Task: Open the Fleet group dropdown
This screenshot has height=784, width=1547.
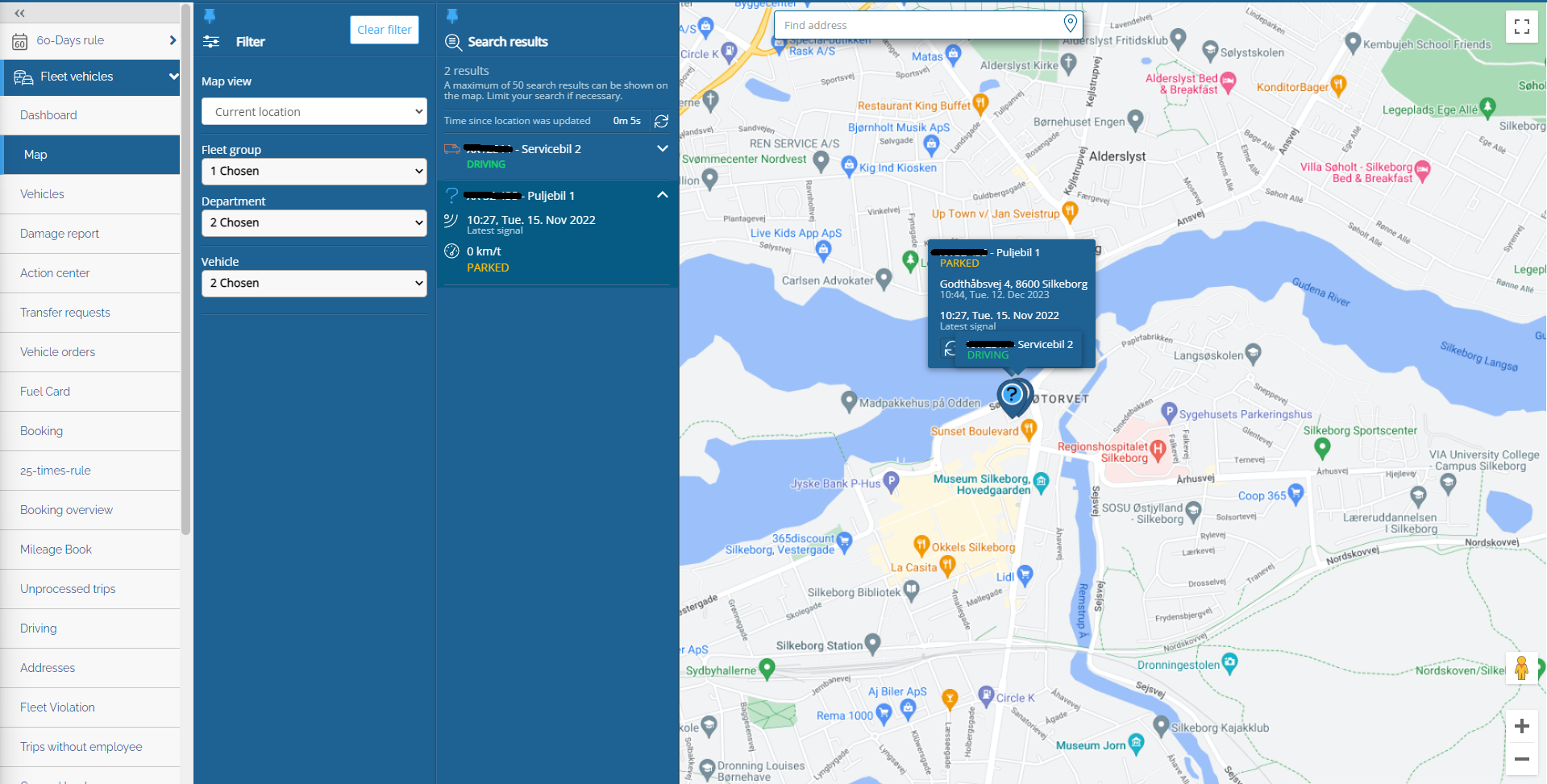Action: coord(314,171)
